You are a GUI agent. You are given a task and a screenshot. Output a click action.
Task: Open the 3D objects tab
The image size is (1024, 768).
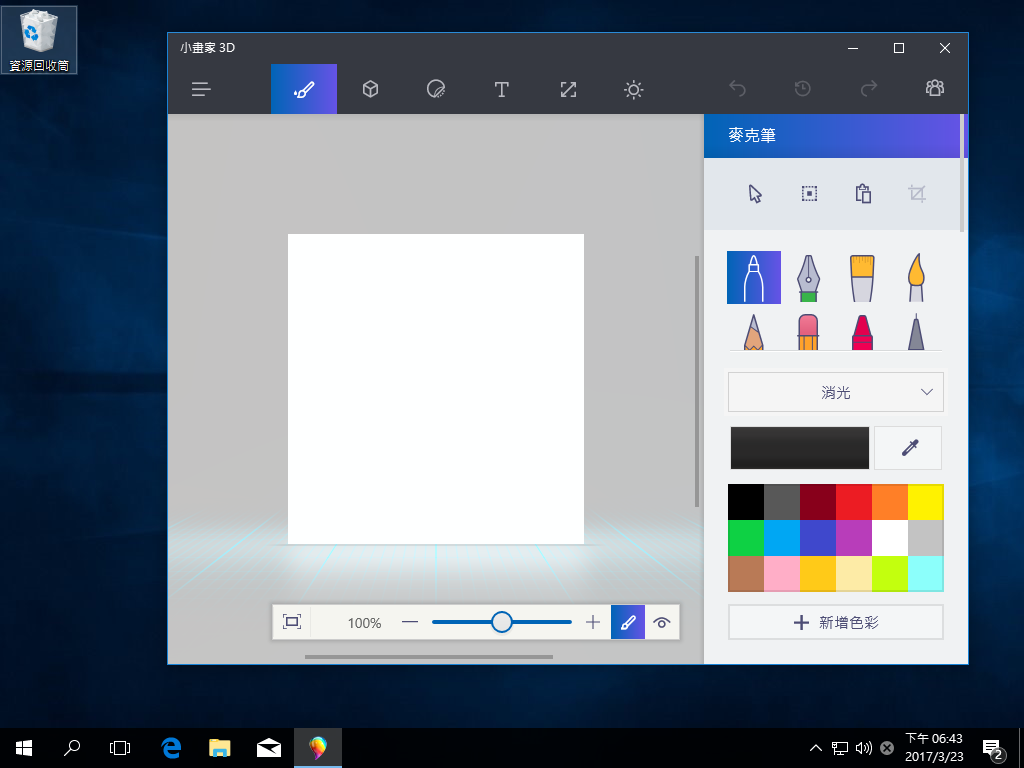pyautogui.click(x=370, y=89)
